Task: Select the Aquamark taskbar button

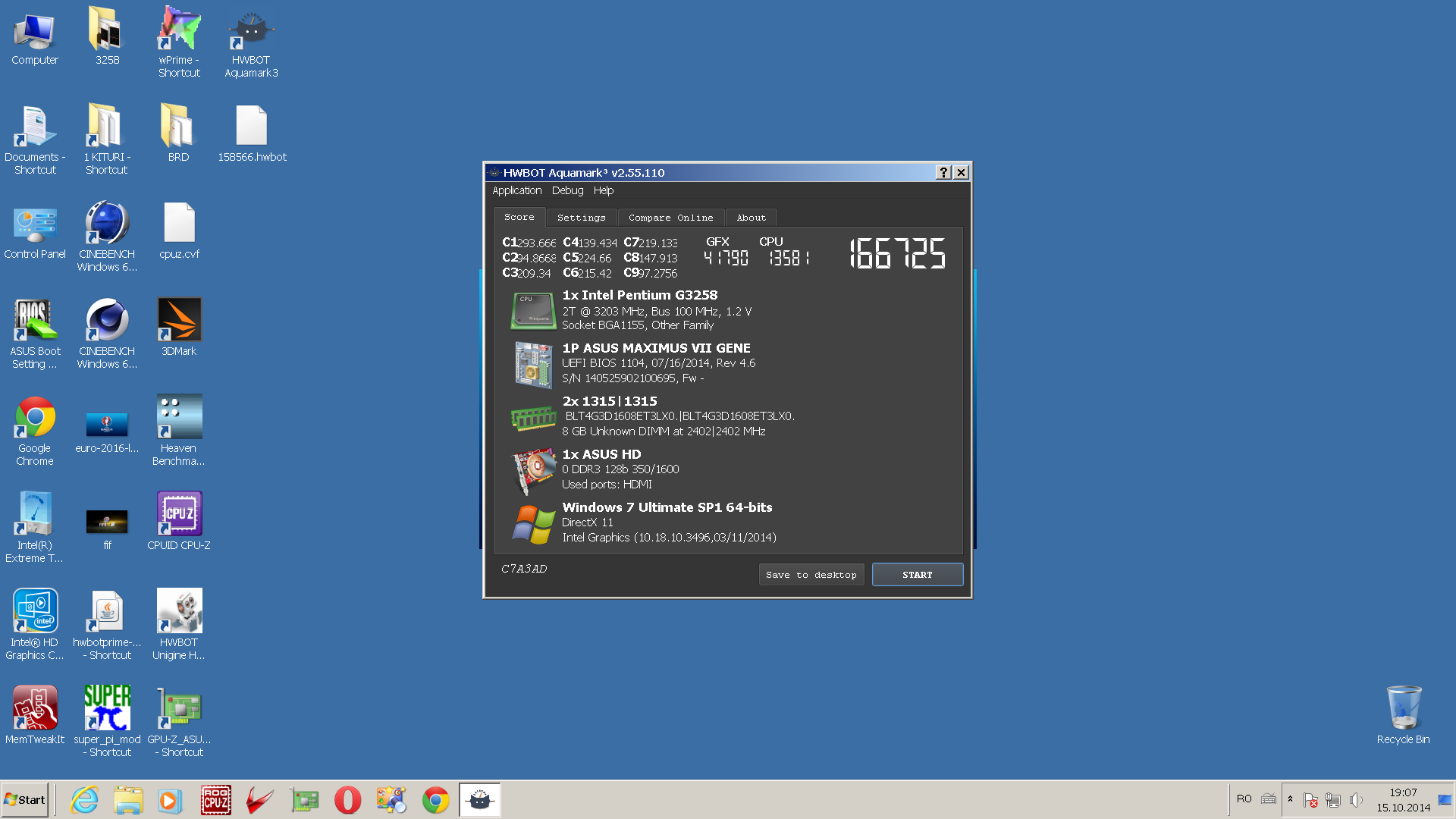Action: 480,800
